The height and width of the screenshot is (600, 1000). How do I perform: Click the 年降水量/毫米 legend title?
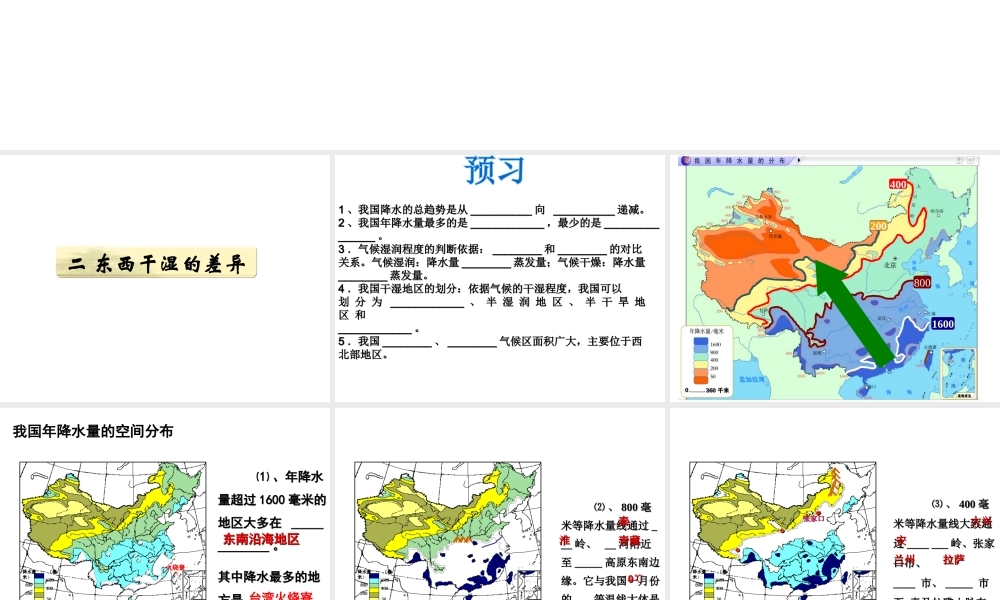click(x=706, y=332)
